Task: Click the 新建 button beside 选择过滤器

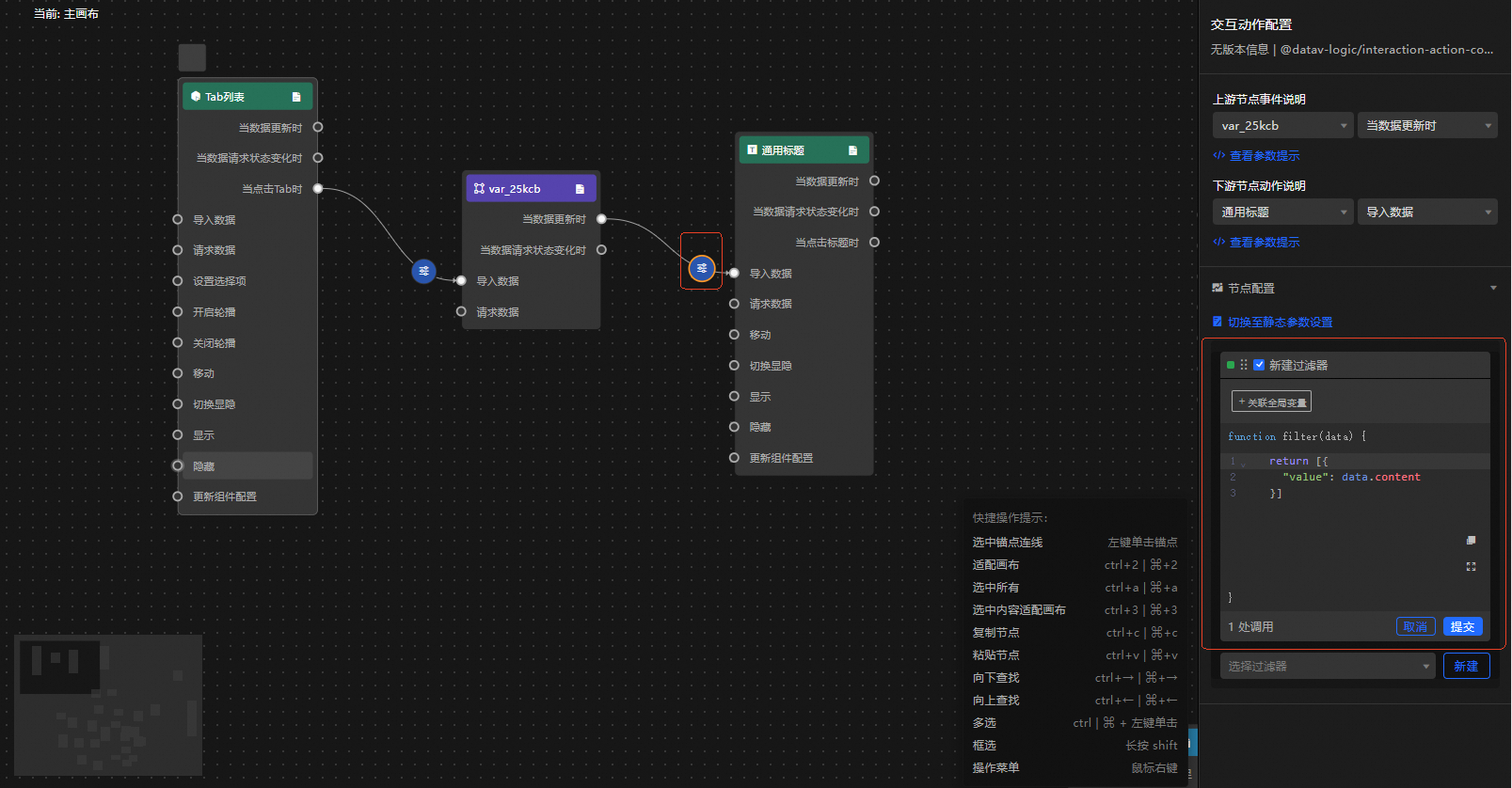Action: pos(1466,666)
